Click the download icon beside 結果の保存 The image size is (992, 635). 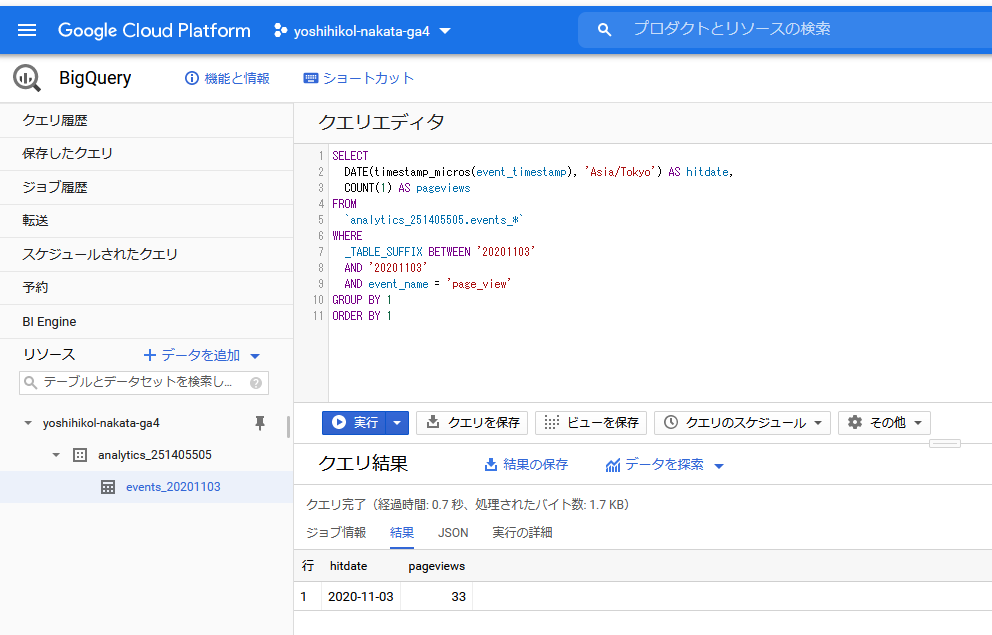[x=490, y=465]
